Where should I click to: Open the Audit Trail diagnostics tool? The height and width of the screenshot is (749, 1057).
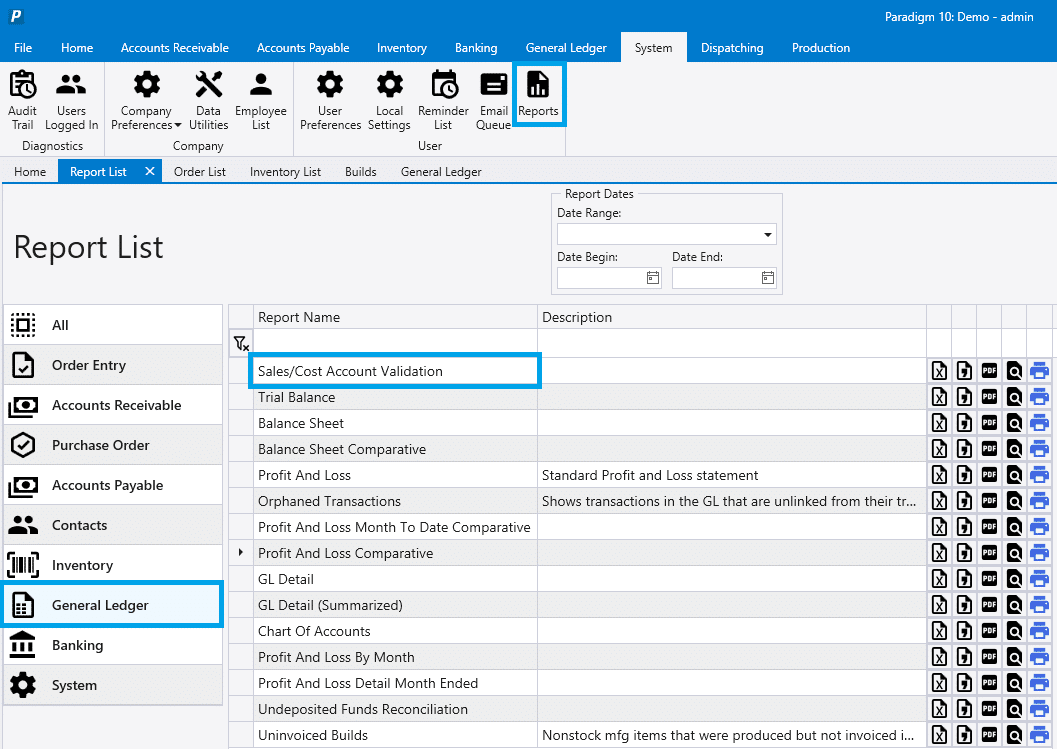pyautogui.click(x=22, y=100)
